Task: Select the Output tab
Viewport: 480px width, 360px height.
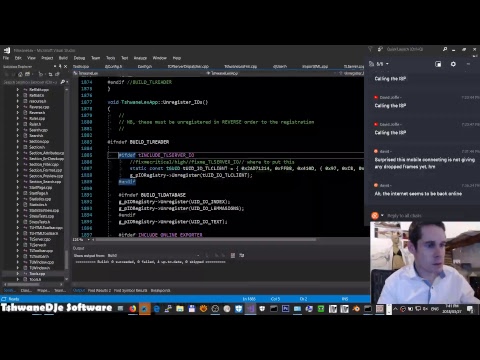Action: (x=79, y=290)
